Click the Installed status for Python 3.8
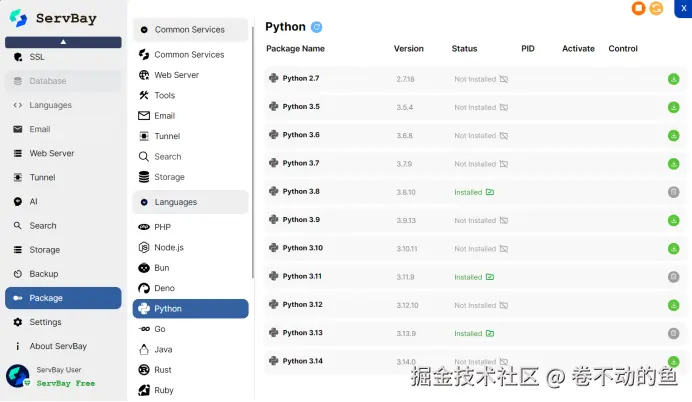This screenshot has width=692, height=402. 474,192
